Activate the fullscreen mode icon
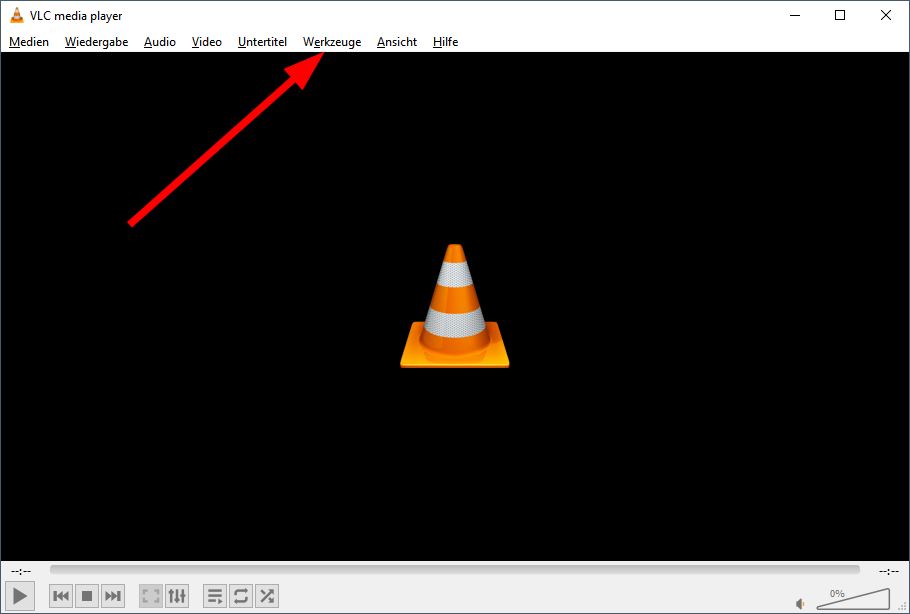The image size is (910, 614). pyautogui.click(x=150, y=595)
